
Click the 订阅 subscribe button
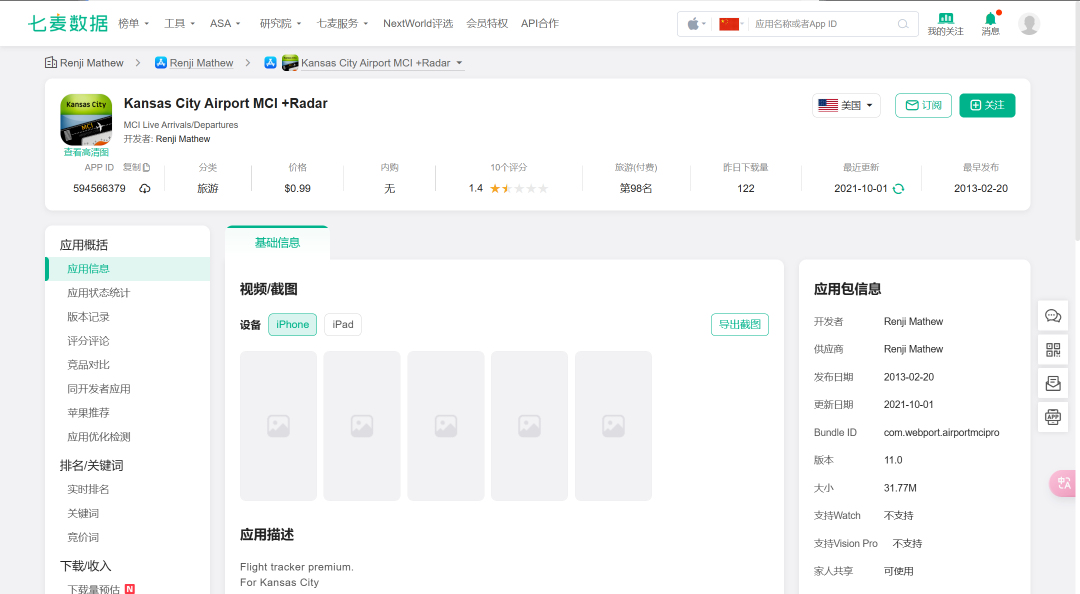click(923, 105)
